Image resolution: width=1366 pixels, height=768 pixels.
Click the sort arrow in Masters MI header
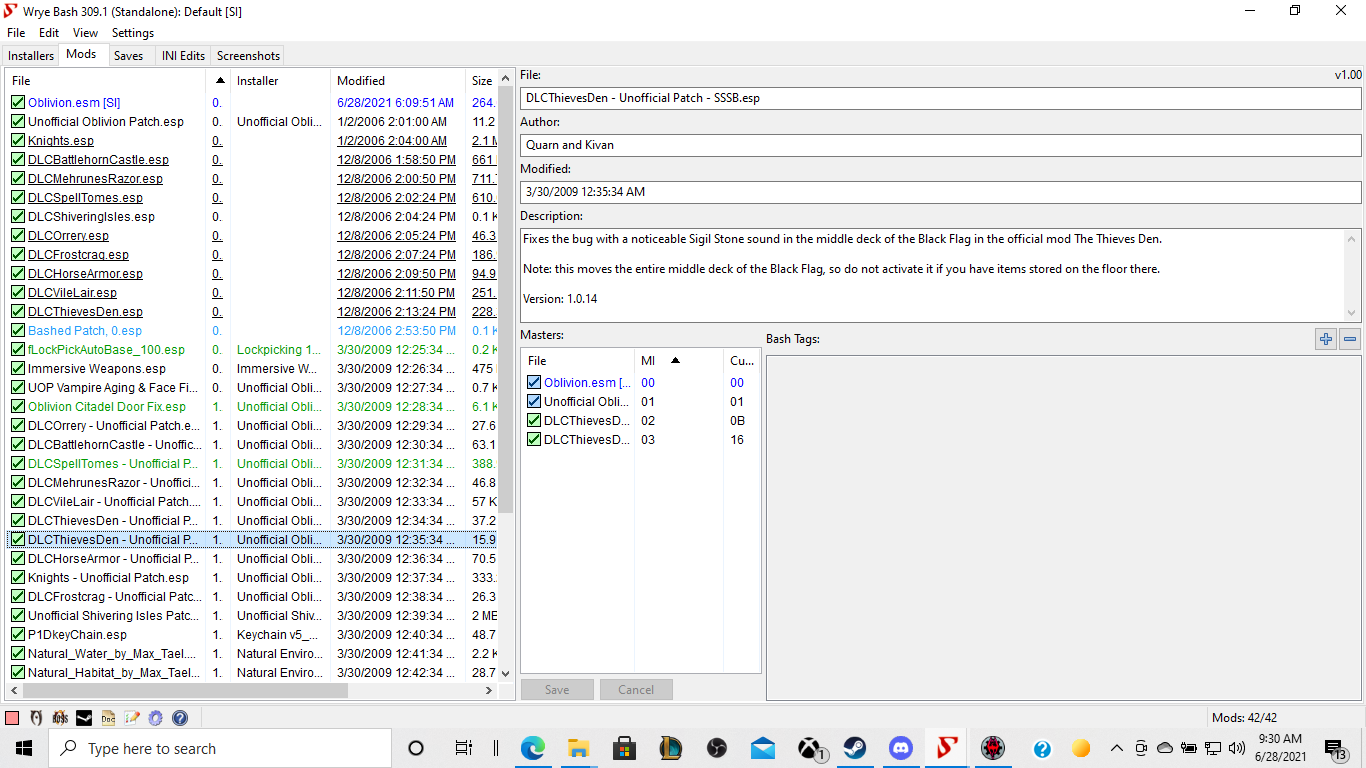point(678,360)
